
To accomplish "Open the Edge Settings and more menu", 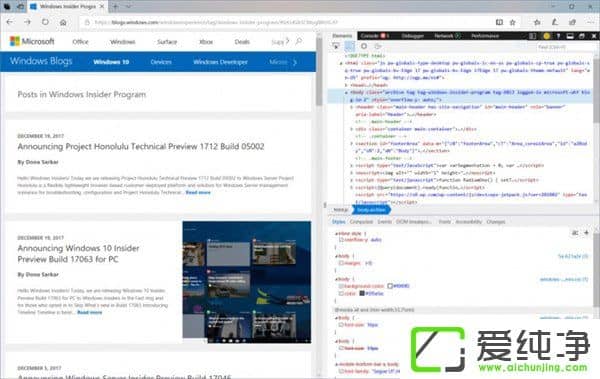I will (590, 22).
